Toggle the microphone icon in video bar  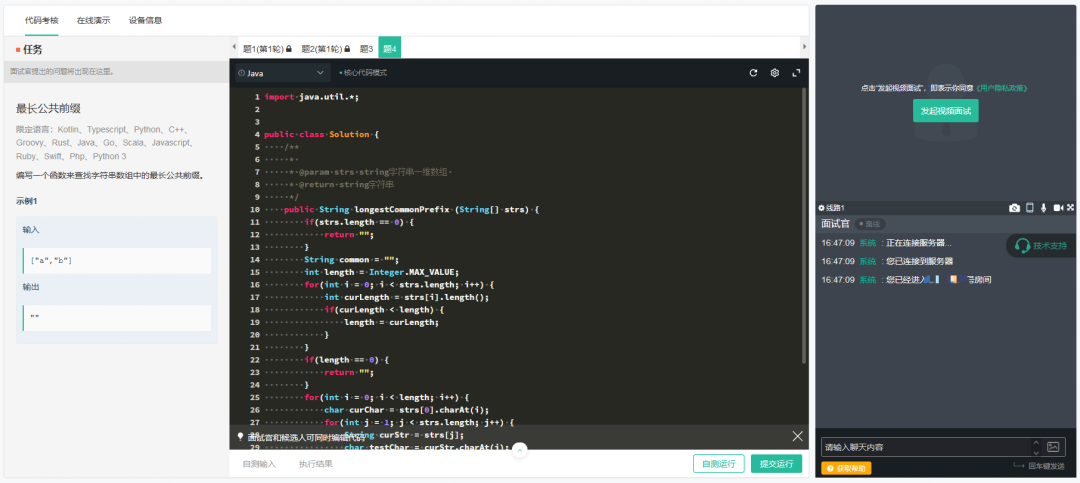(1044, 208)
